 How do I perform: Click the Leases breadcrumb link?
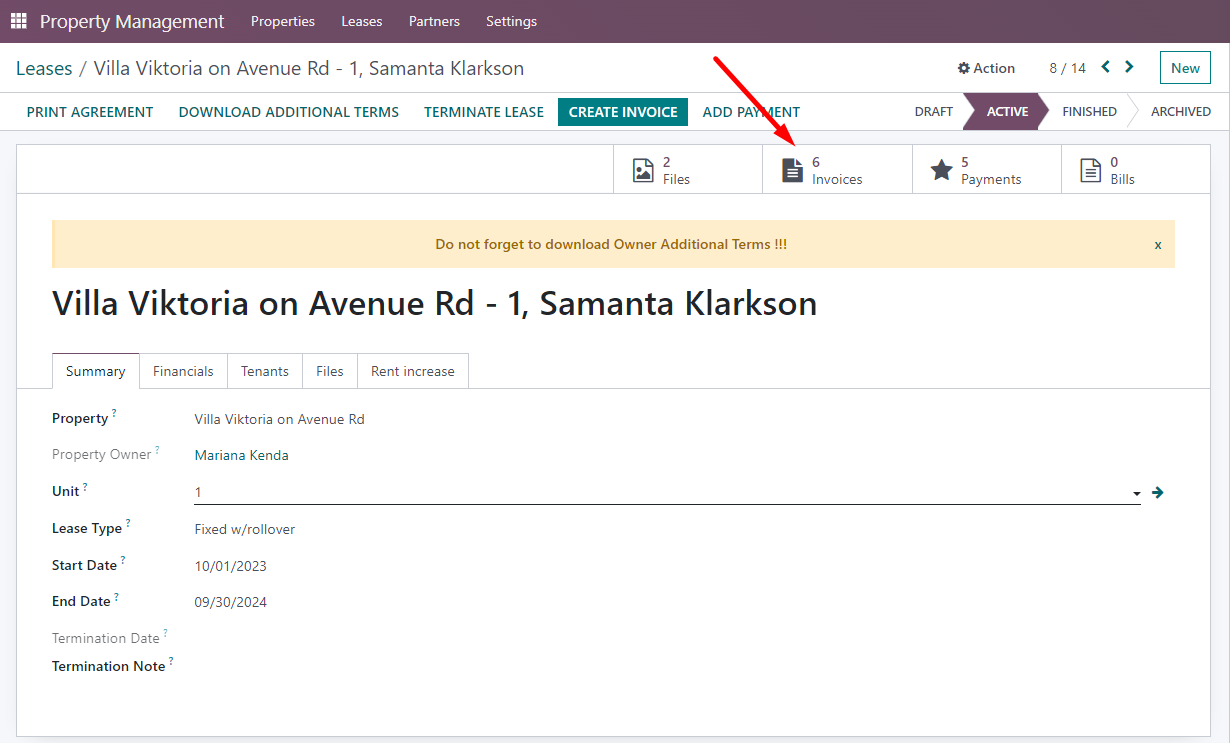tap(44, 68)
